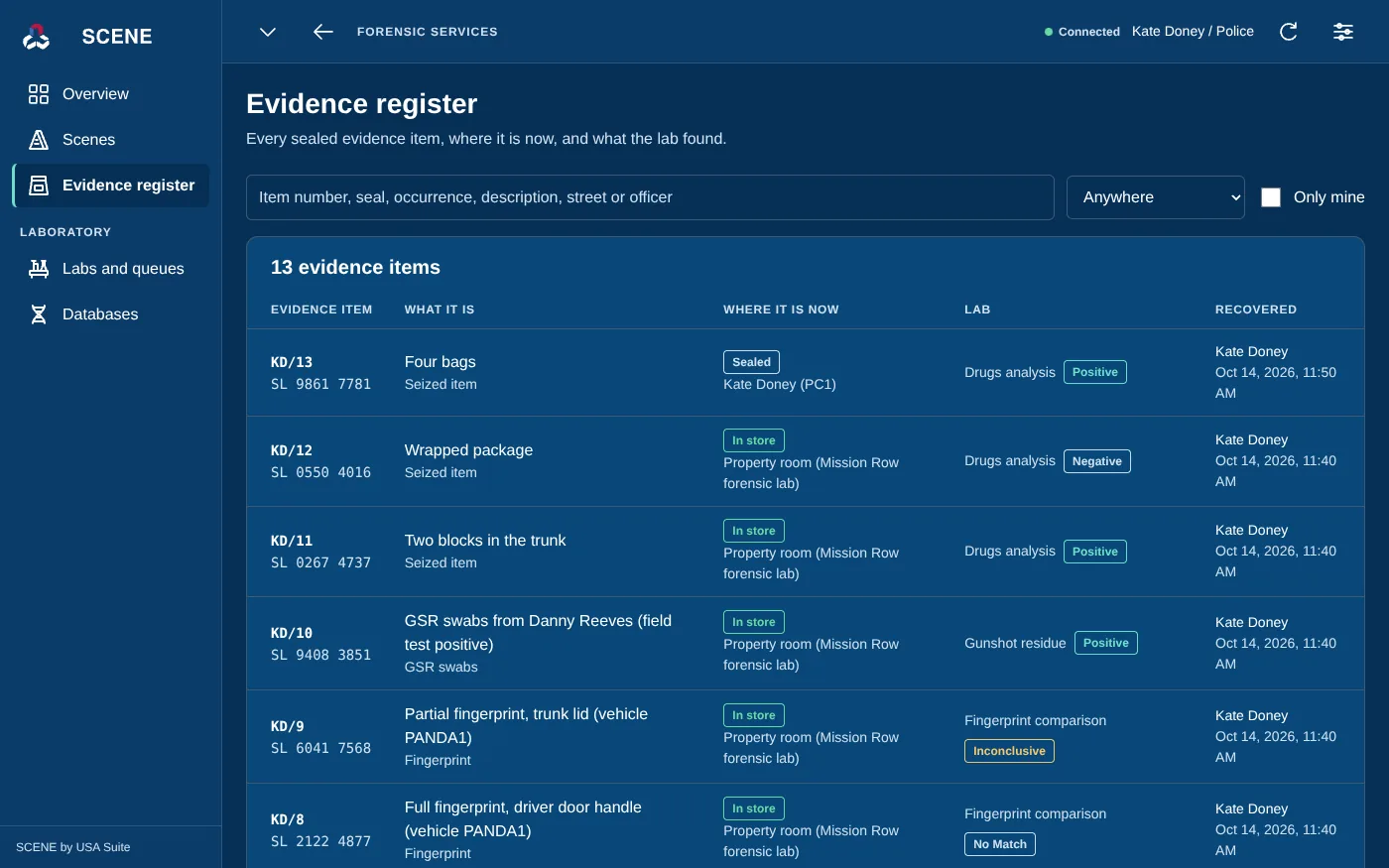Click Two blocks in the trunk text

click(x=485, y=541)
